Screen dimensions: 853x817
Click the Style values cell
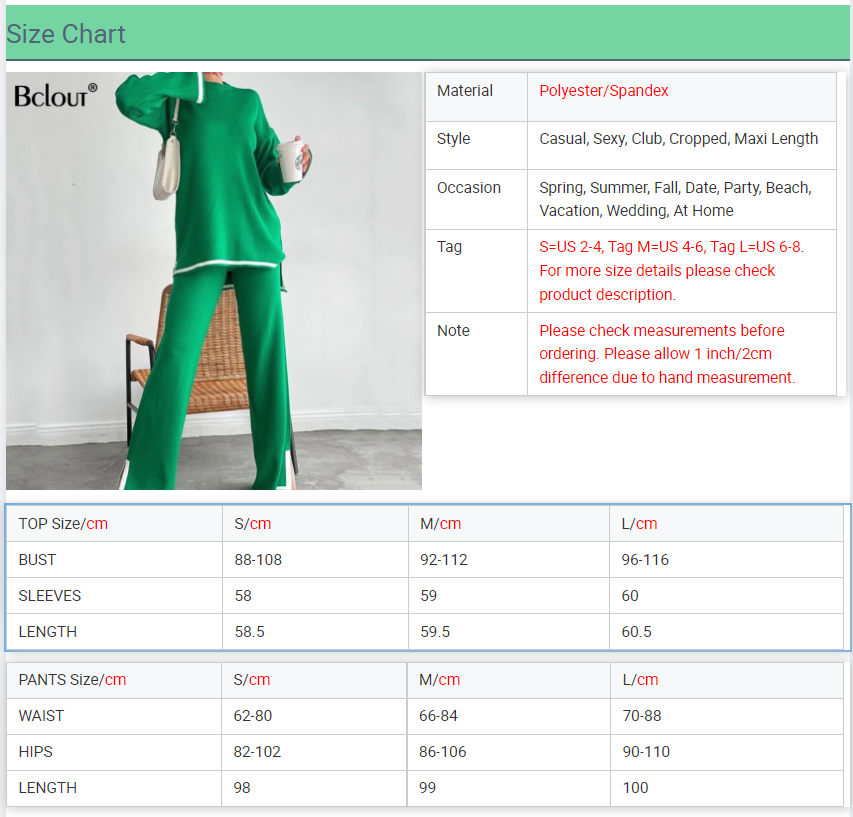tap(678, 139)
